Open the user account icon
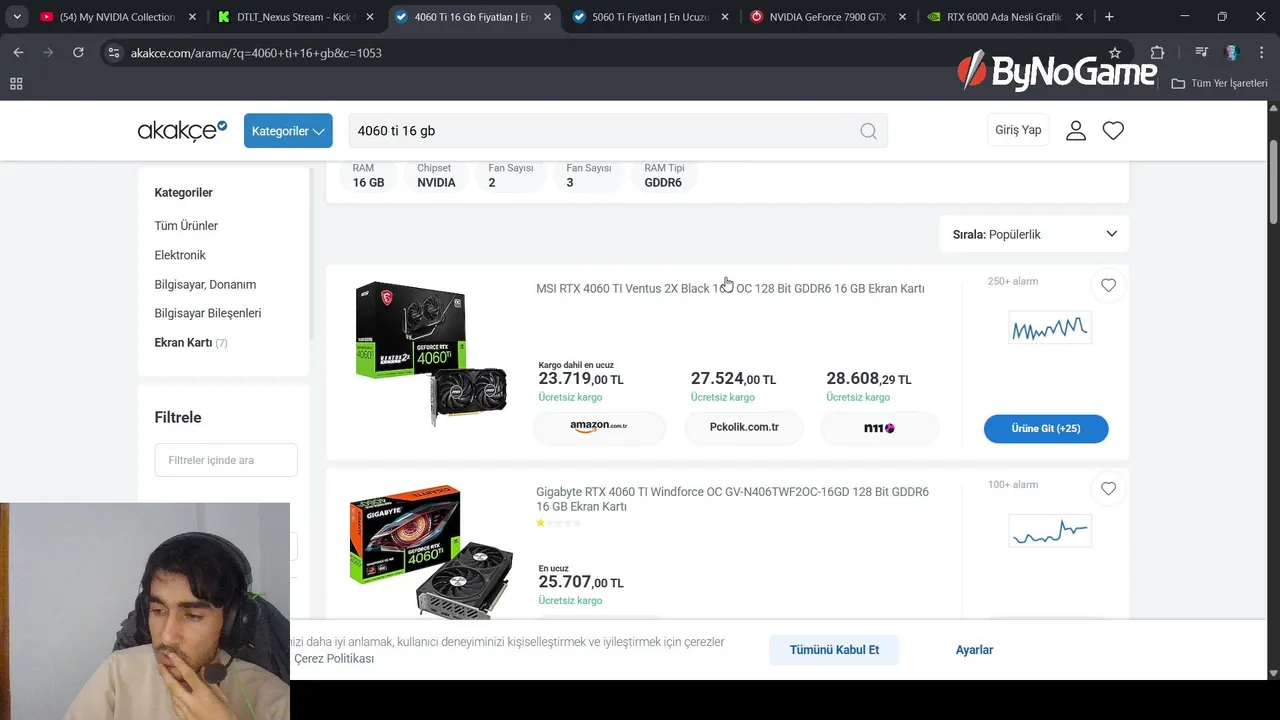The height and width of the screenshot is (720, 1280). tap(1076, 130)
